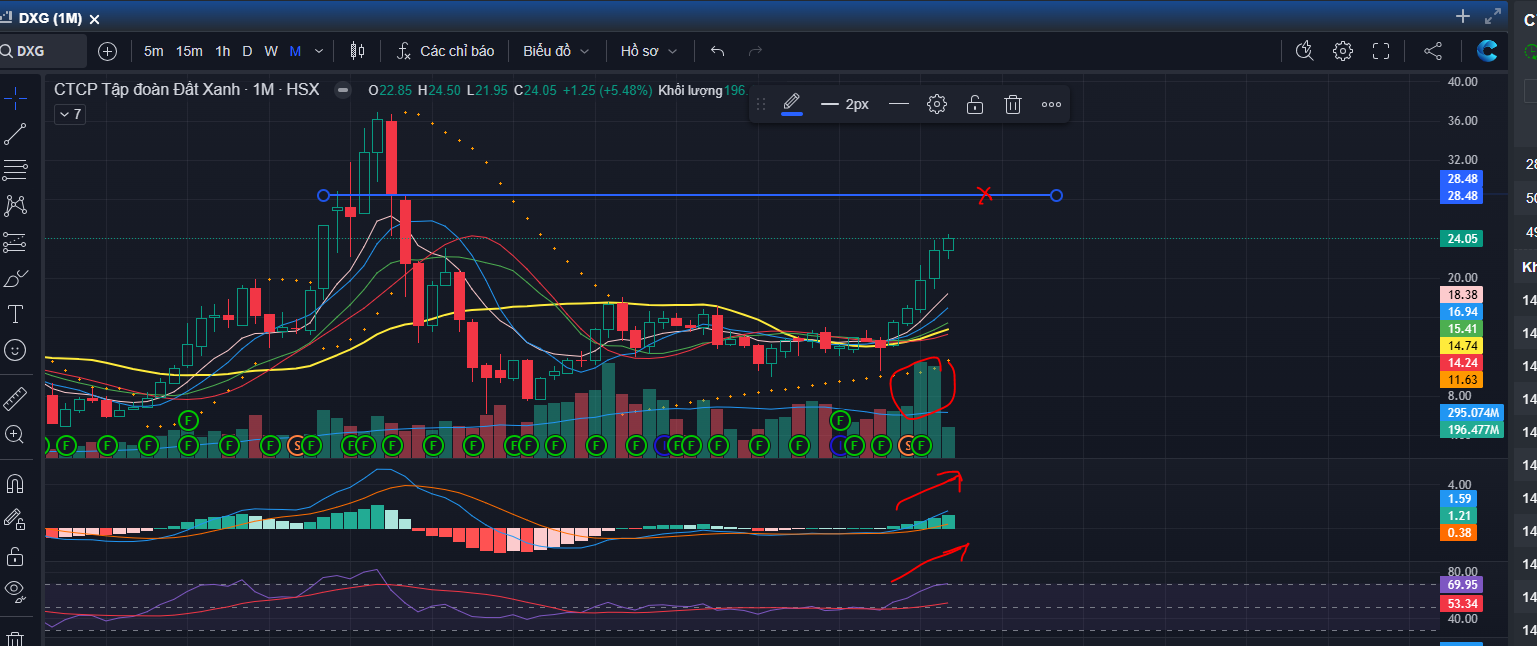Open the forecast and position tools
Image resolution: width=1537 pixels, height=646 pixels.
pyautogui.click(x=15, y=242)
